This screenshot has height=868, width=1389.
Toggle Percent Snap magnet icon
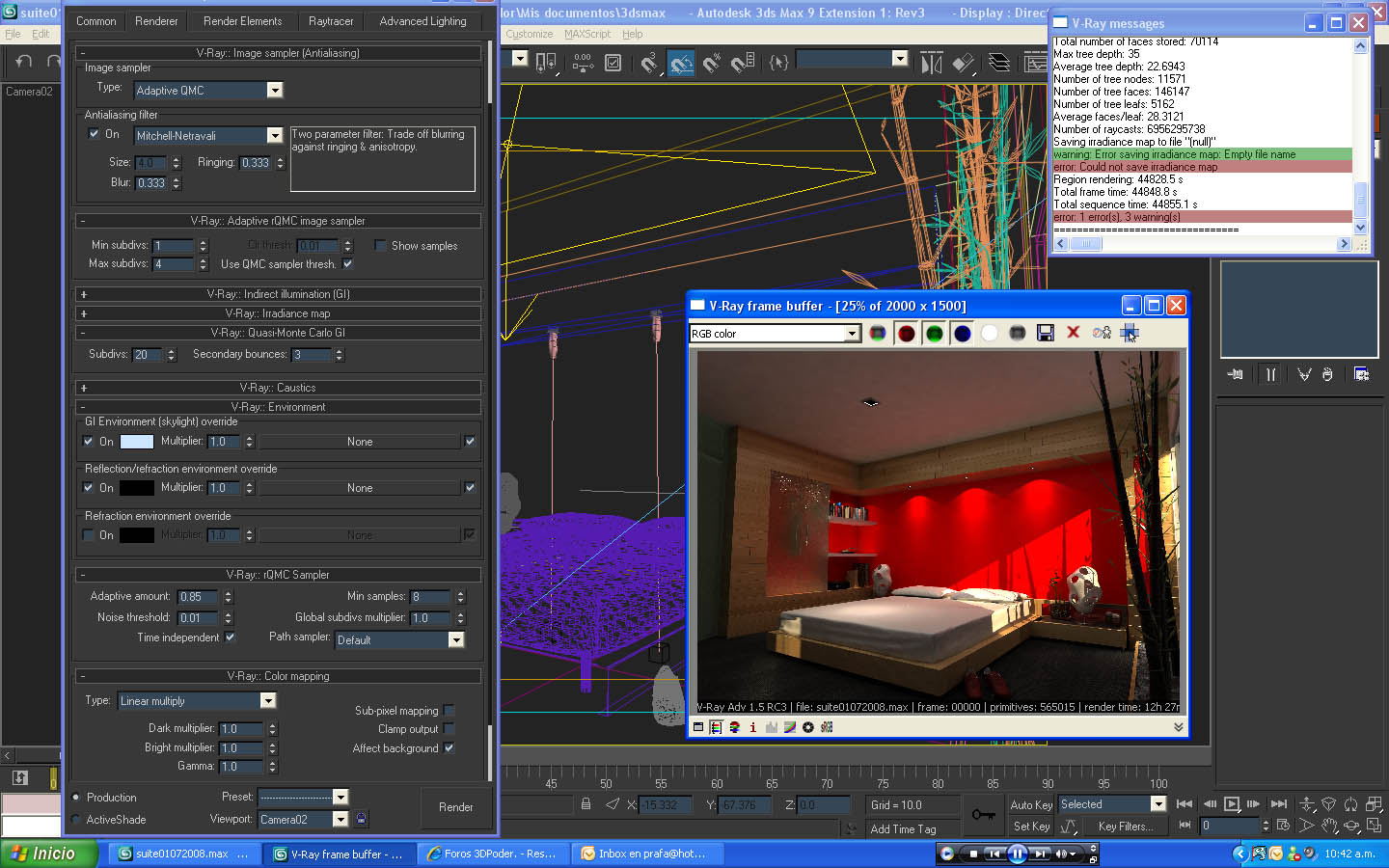(712, 64)
